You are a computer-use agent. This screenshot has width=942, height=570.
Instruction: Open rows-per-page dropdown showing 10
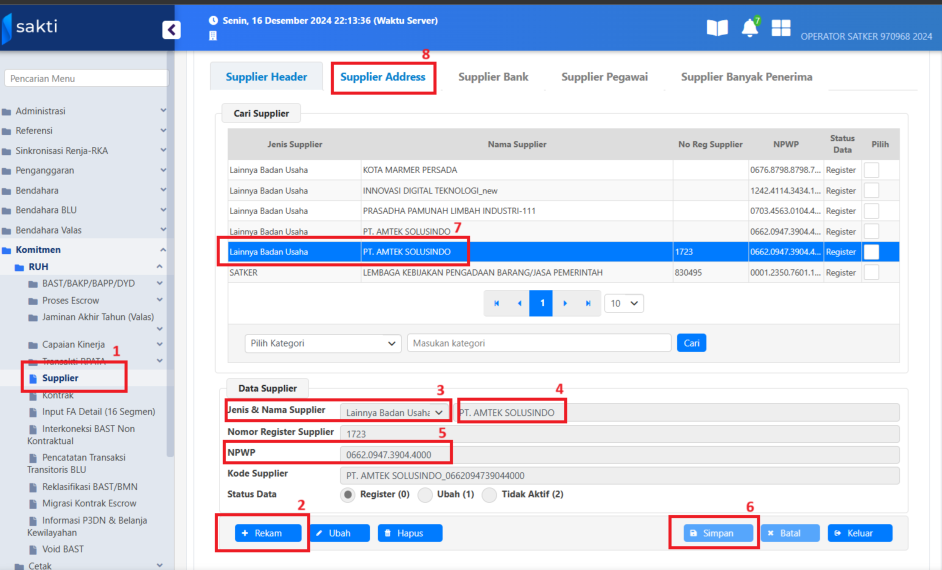pos(623,303)
